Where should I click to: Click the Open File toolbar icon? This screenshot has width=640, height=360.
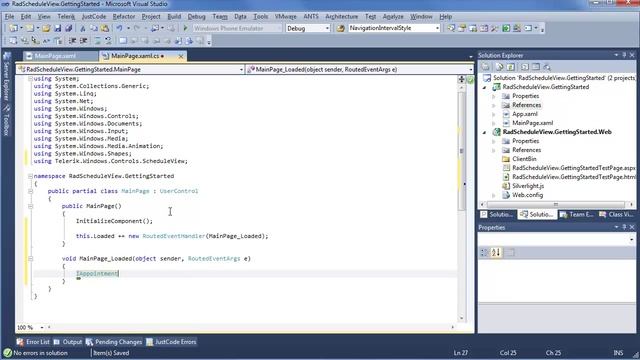[46, 28]
